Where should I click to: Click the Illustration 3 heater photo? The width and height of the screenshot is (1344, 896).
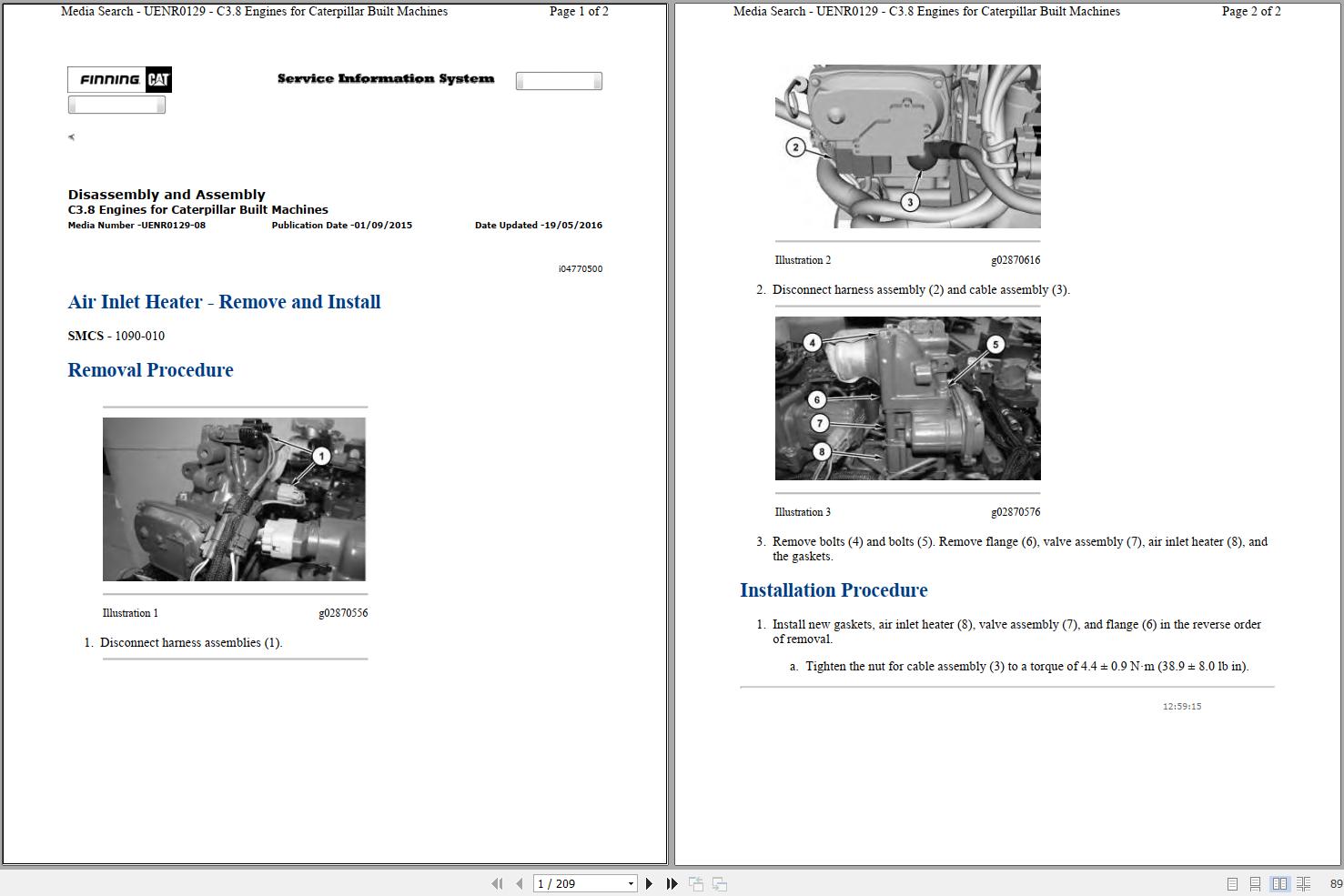click(907, 398)
